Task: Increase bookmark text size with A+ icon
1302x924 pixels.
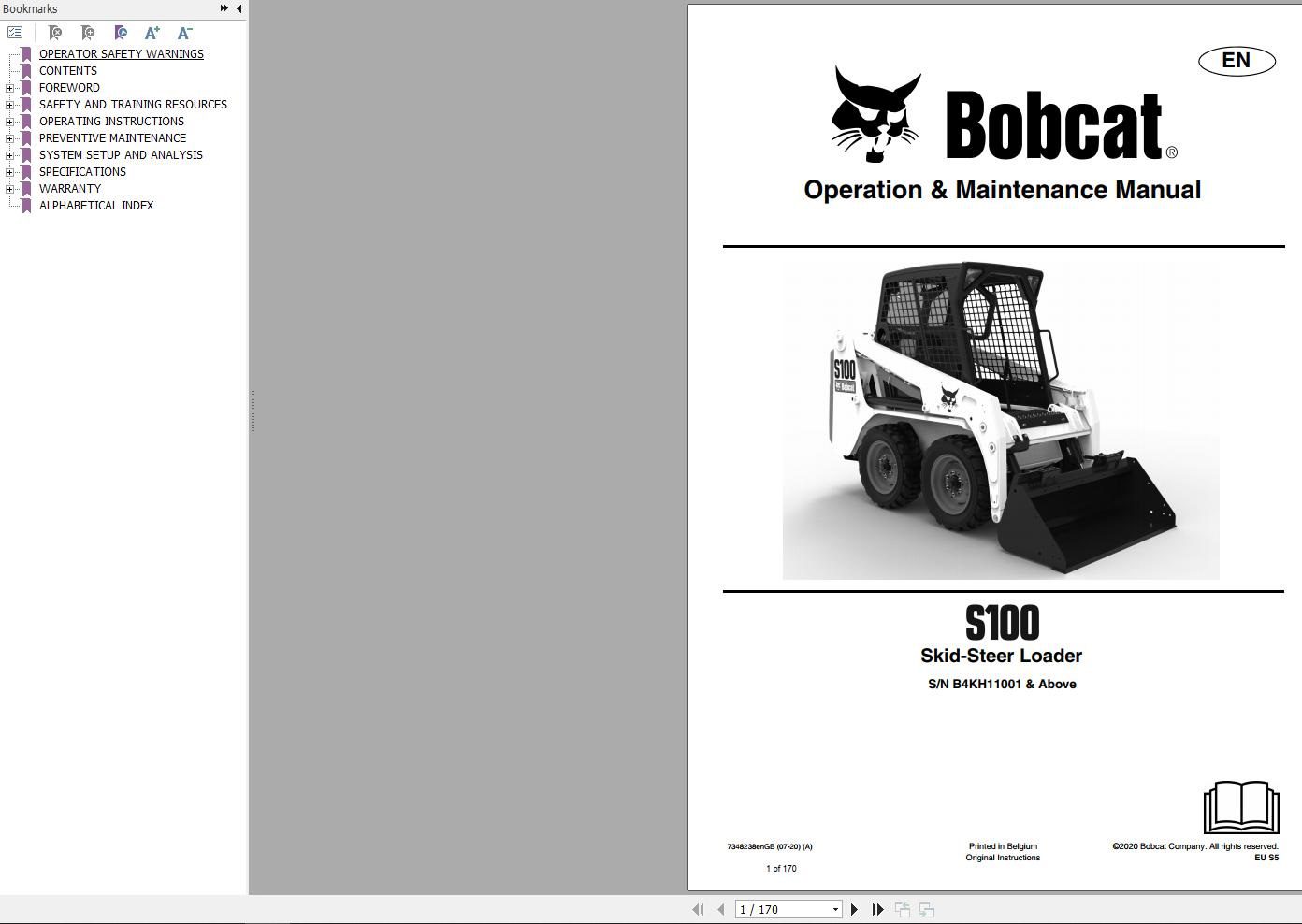Action: point(152,33)
